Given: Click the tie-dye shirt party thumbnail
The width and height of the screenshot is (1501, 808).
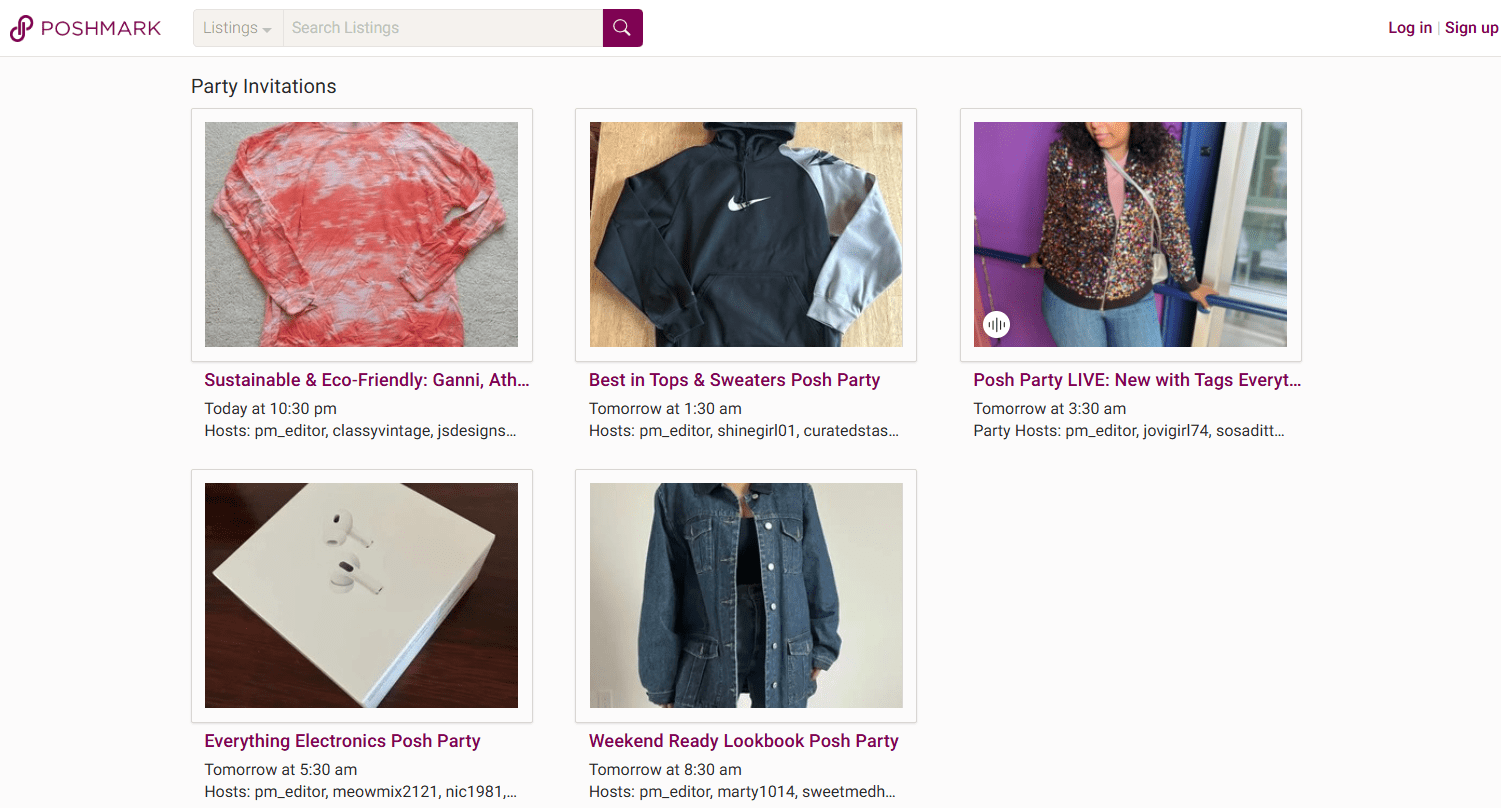Looking at the screenshot, I should (x=361, y=235).
